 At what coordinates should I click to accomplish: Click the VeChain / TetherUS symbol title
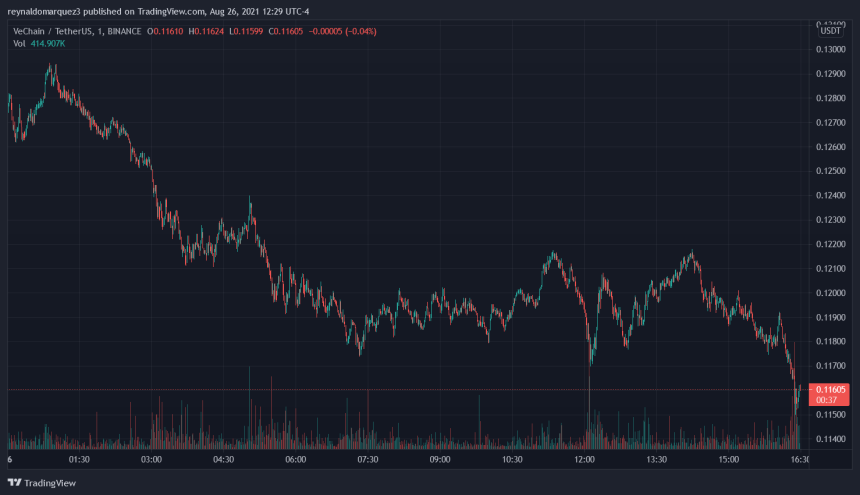[x=53, y=31]
